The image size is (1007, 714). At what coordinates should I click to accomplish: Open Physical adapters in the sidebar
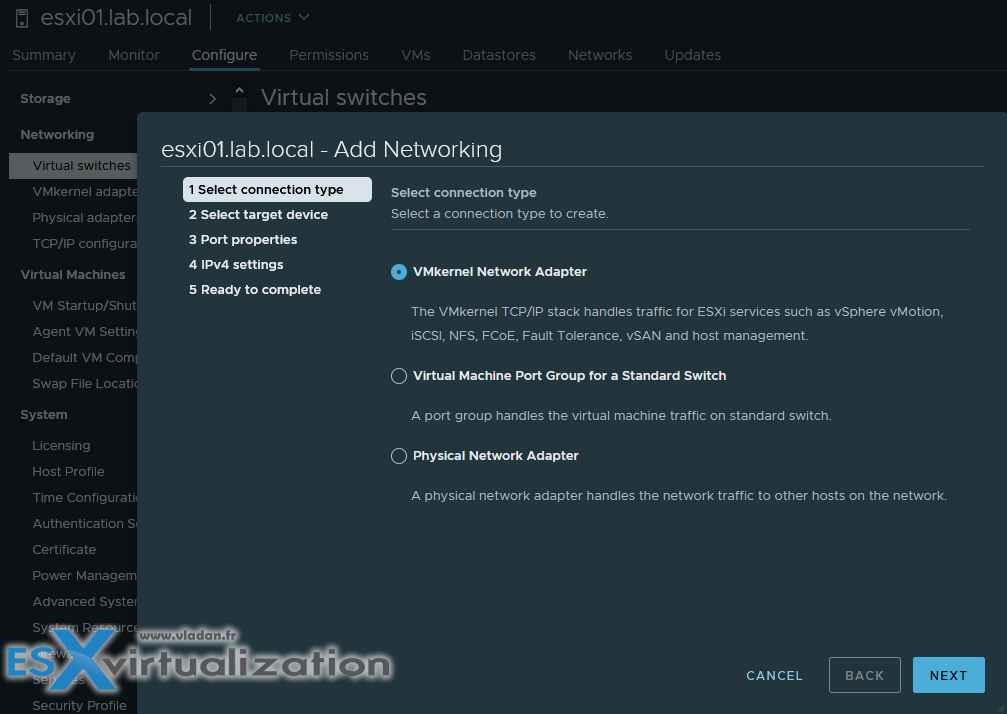coord(85,218)
